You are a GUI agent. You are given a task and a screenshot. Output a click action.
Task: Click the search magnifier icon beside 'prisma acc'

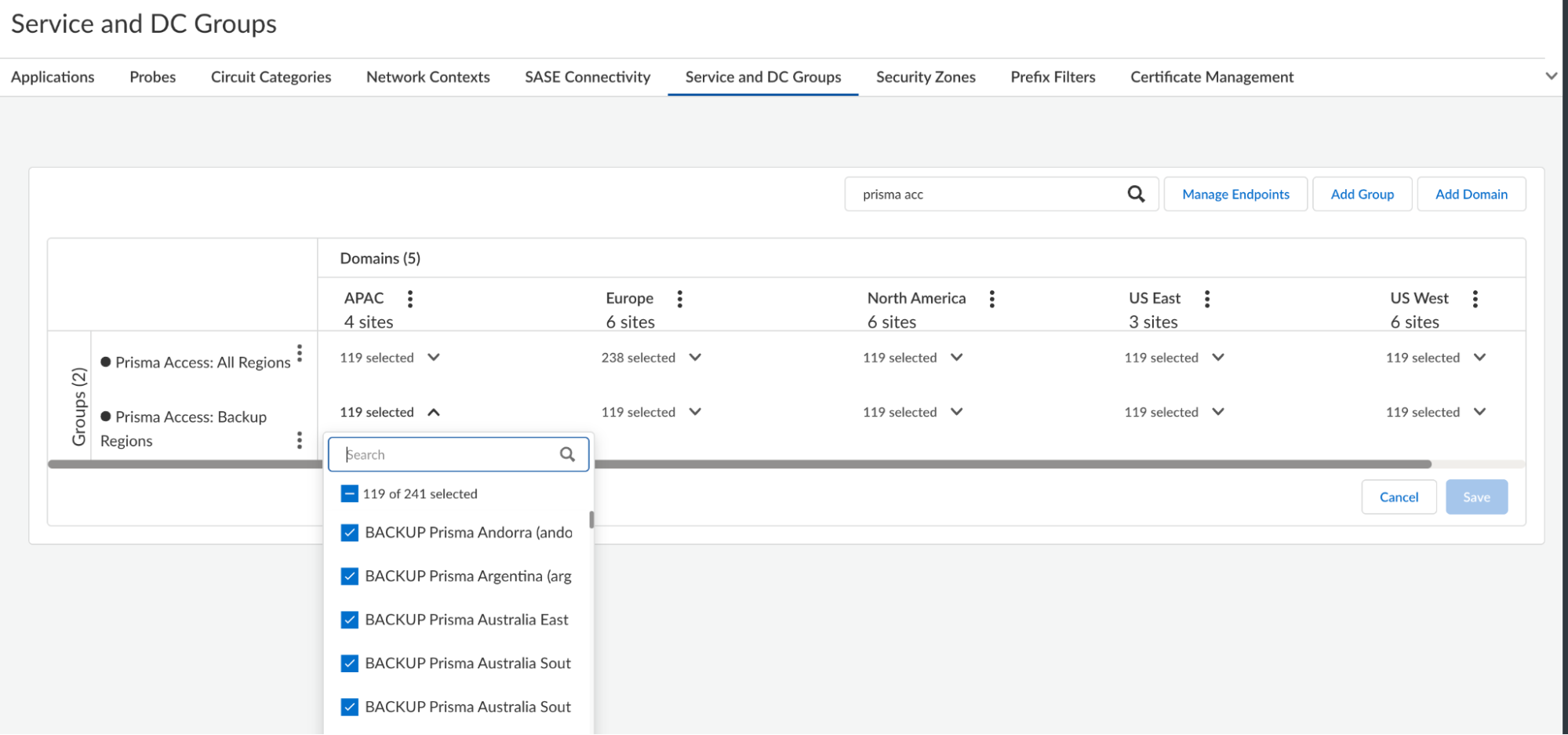(x=1136, y=194)
